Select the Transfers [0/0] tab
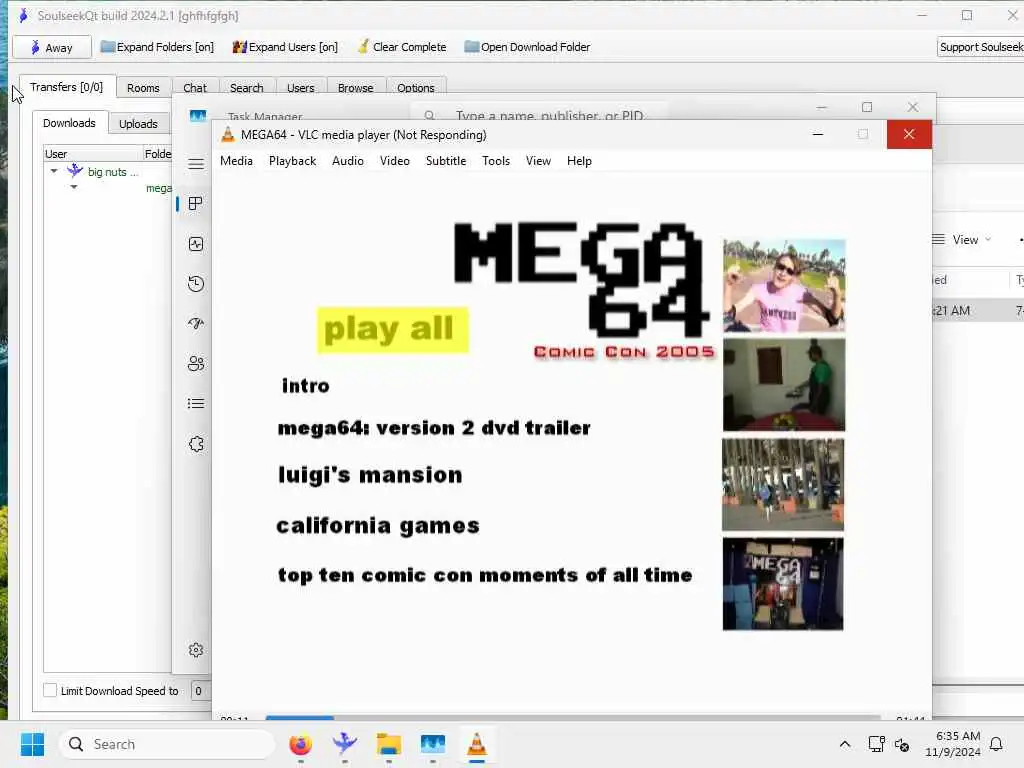The height and width of the screenshot is (768, 1024). coord(67,87)
